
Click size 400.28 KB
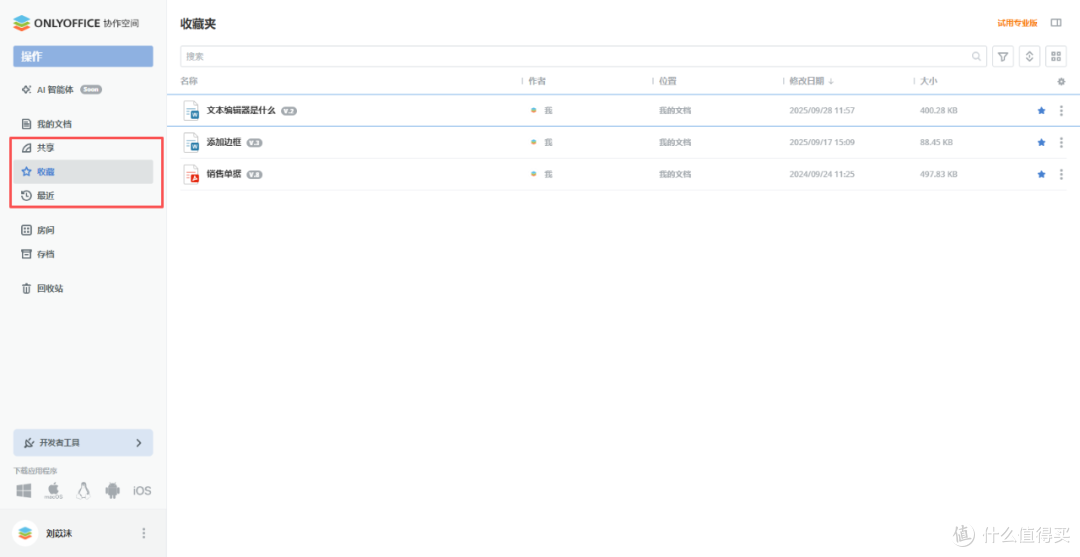(x=938, y=110)
